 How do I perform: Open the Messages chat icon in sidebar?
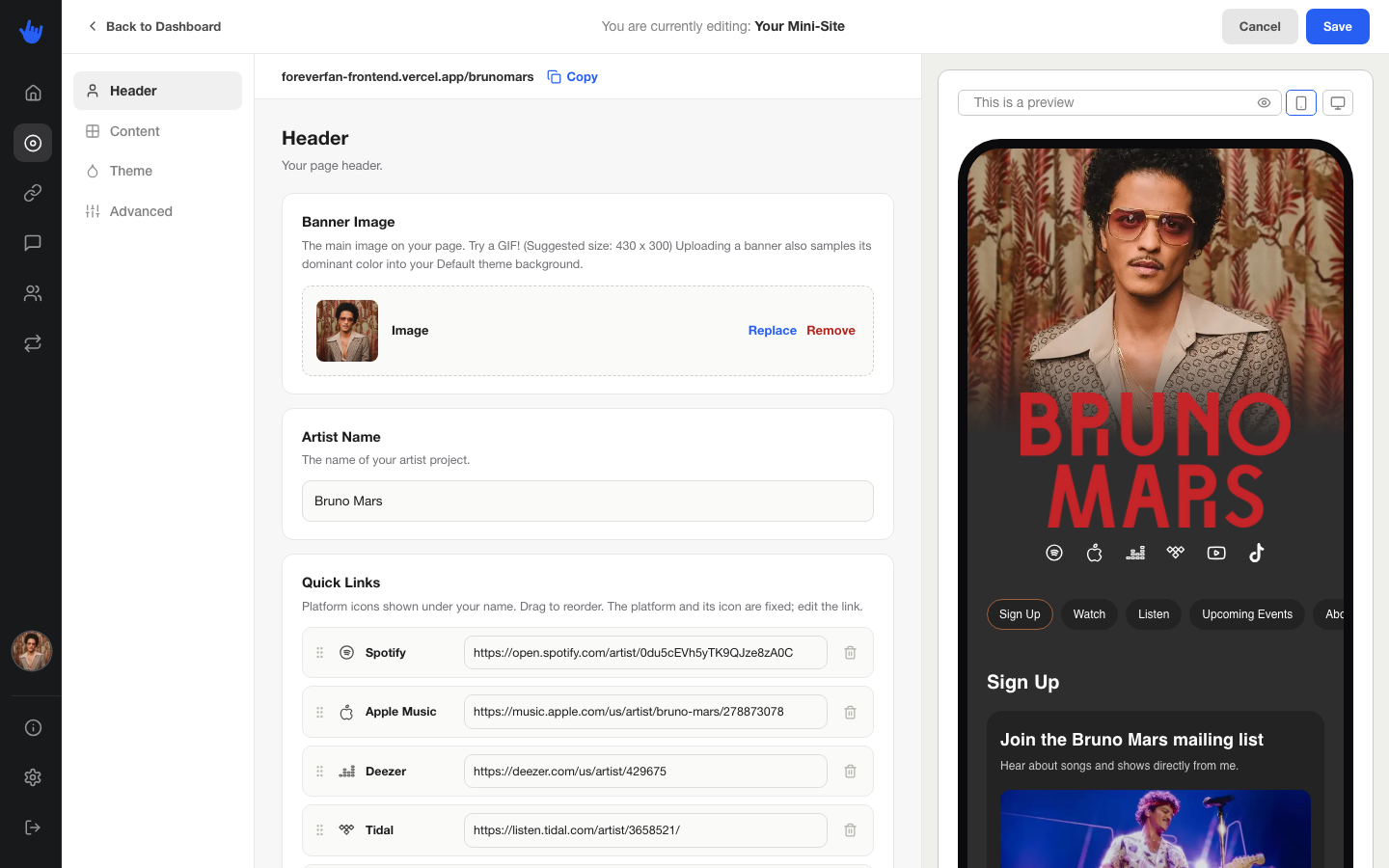click(x=33, y=243)
